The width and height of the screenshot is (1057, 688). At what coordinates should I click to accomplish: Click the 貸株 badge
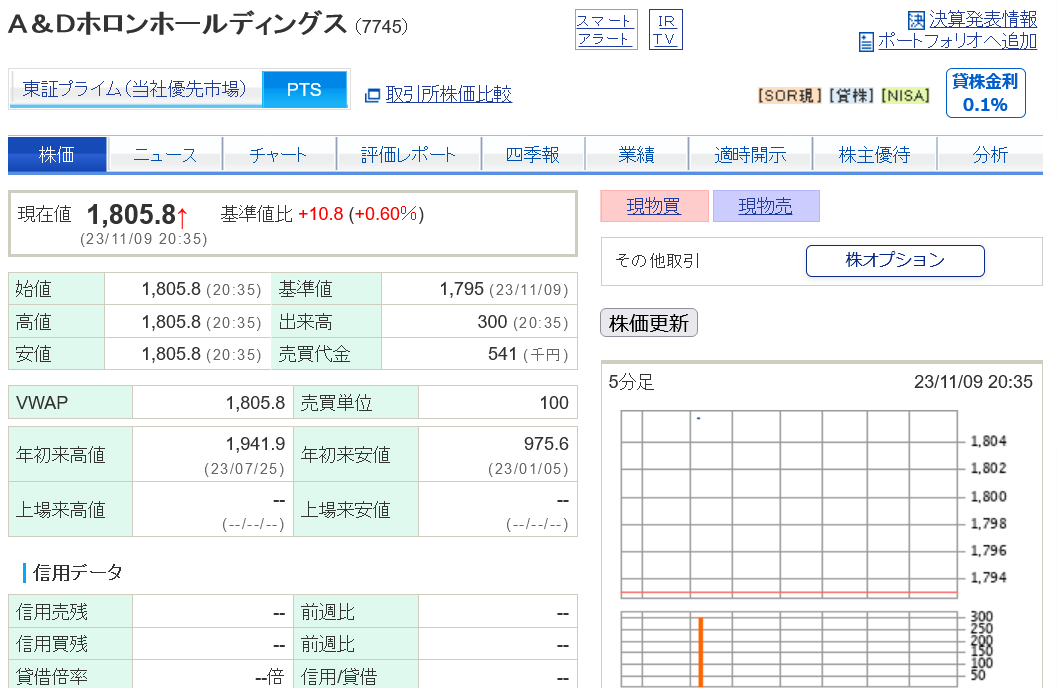(x=851, y=96)
